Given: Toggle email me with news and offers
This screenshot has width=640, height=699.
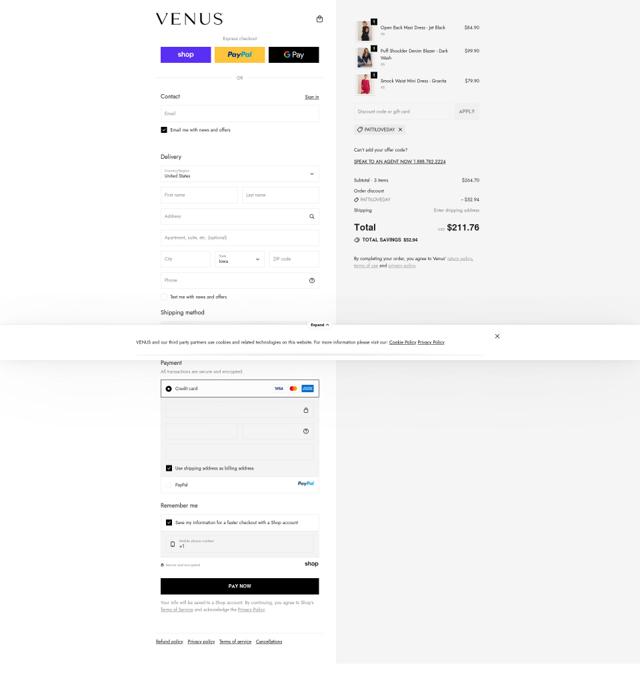Looking at the screenshot, I should (164, 130).
